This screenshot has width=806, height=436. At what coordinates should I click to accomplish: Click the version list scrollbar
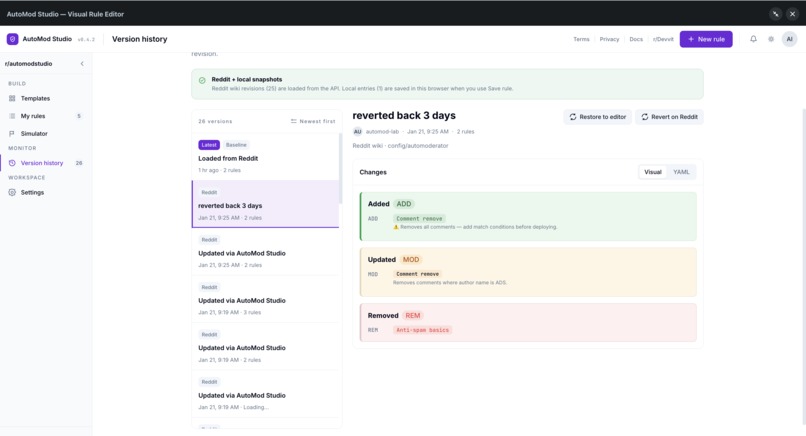pyautogui.click(x=340, y=170)
